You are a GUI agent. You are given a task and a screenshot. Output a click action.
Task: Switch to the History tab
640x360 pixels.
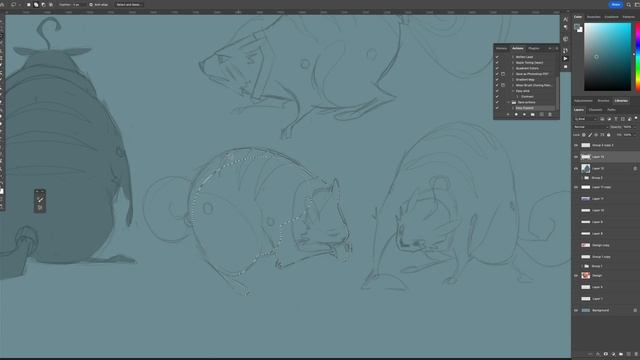coord(501,48)
